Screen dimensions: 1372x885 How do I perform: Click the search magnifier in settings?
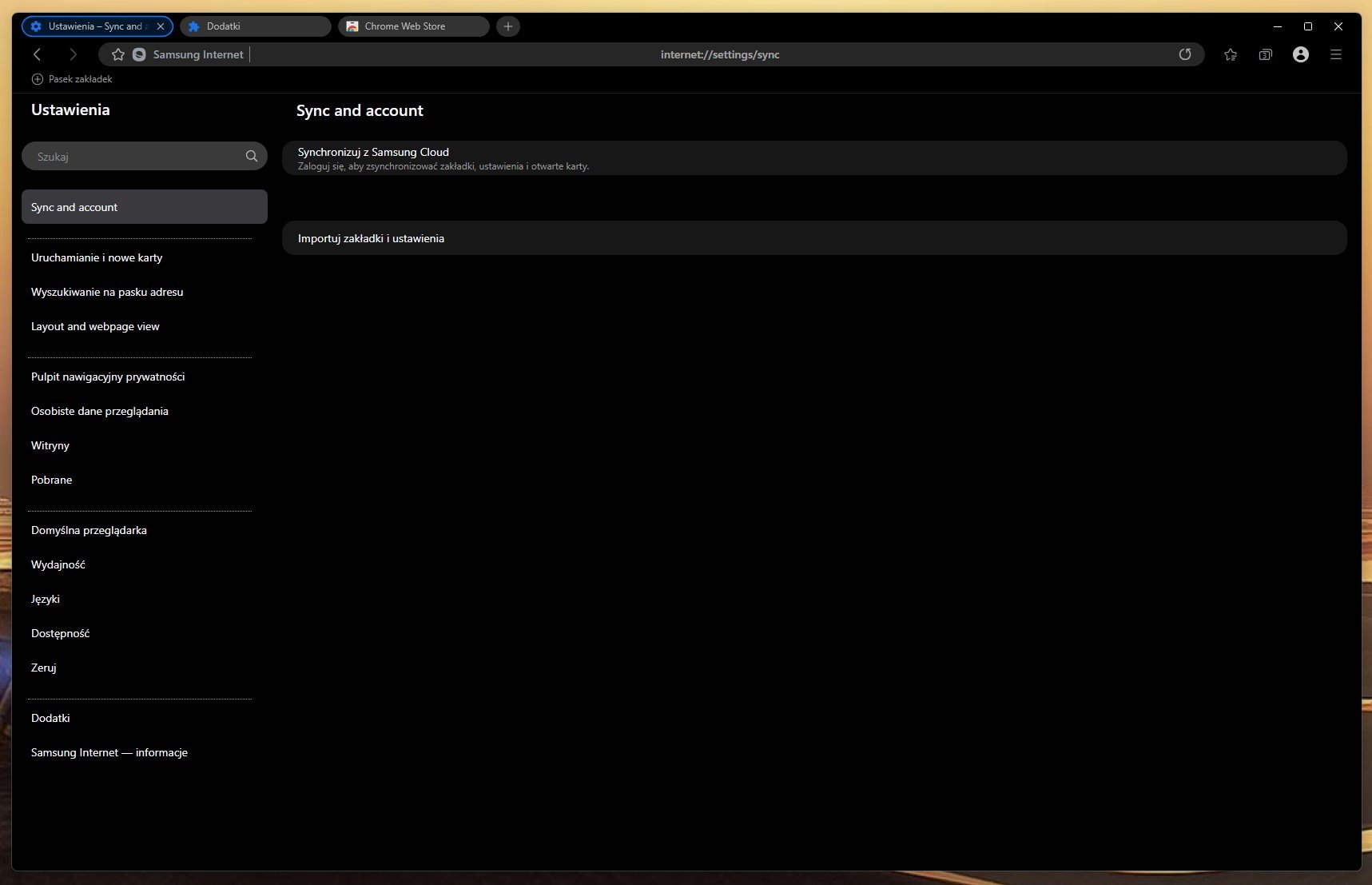[252, 157]
